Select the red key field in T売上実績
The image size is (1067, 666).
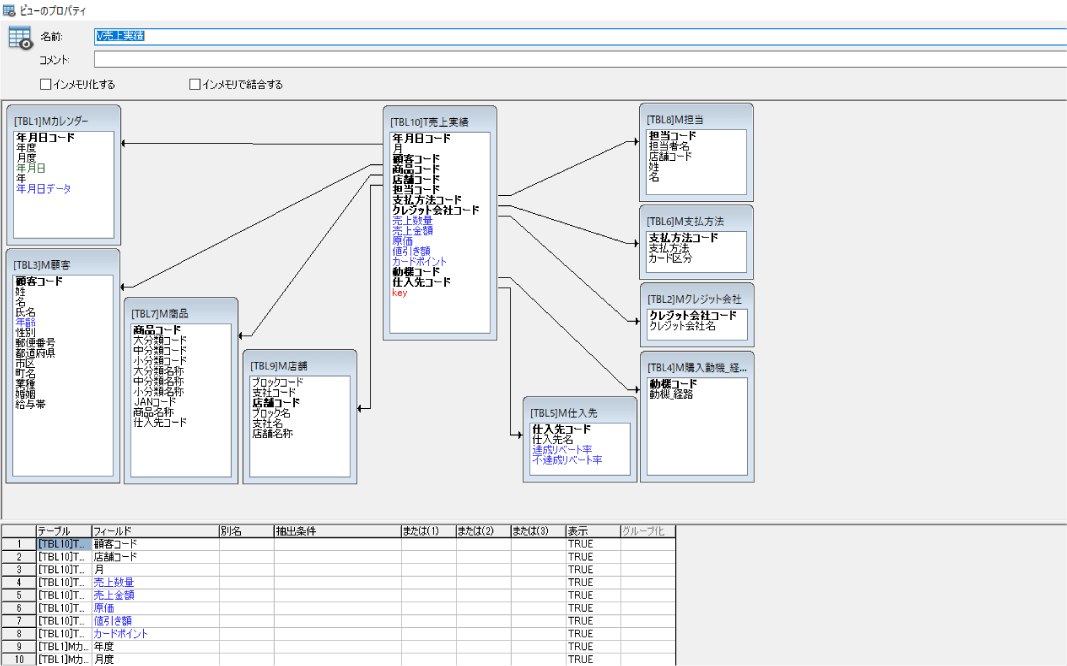(x=399, y=294)
